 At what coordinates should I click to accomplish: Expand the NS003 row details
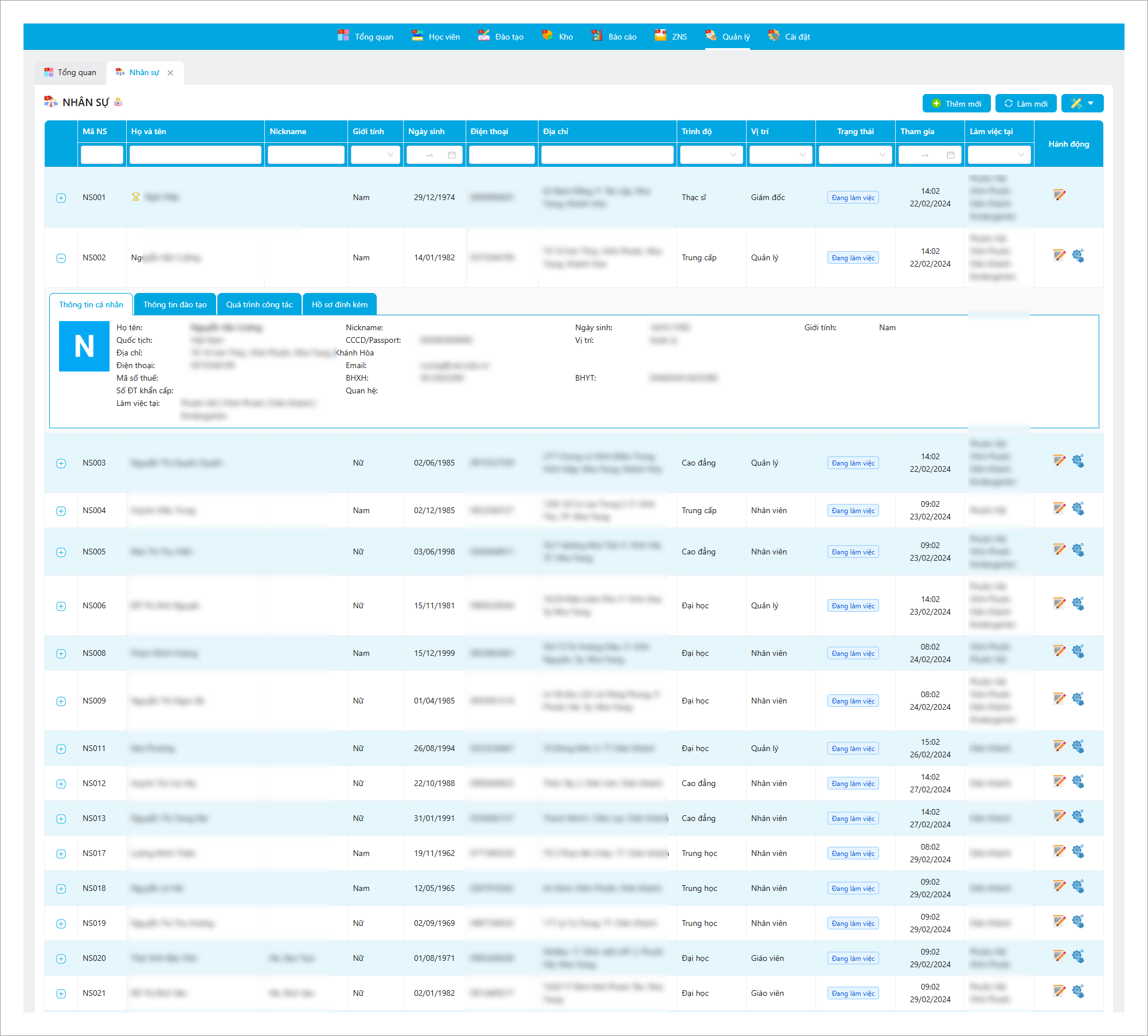click(61, 463)
